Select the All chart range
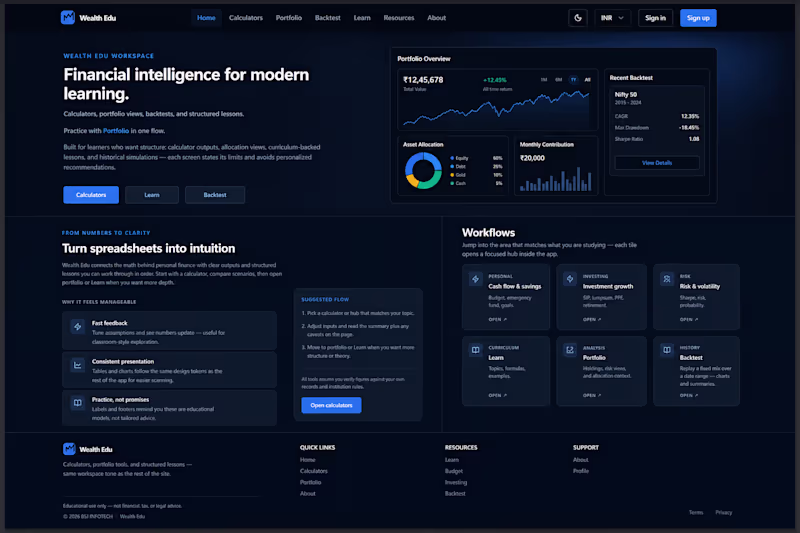This screenshot has height=533, width=800. (587, 80)
